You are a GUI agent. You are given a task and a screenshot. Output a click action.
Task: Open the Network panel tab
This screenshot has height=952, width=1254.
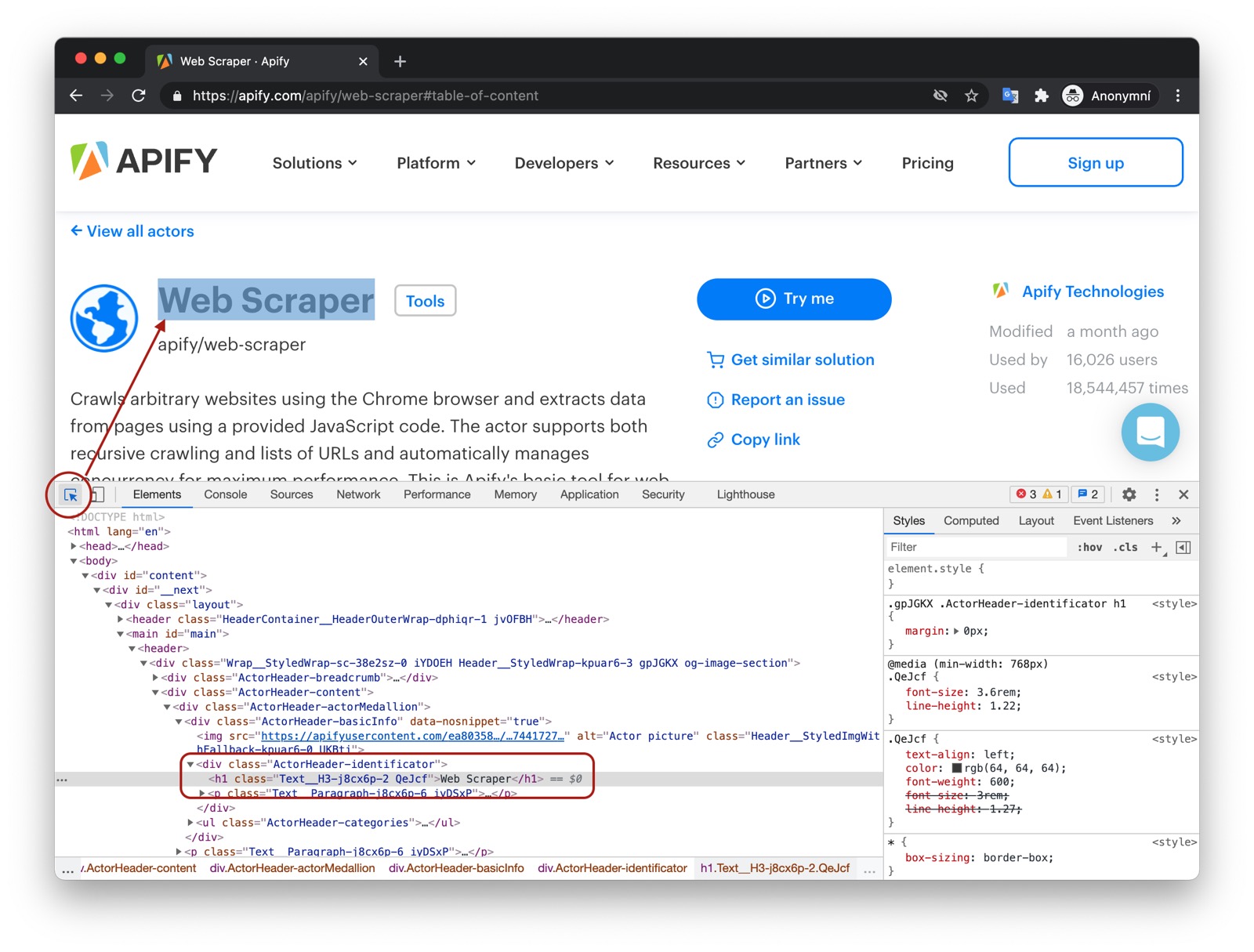[358, 494]
